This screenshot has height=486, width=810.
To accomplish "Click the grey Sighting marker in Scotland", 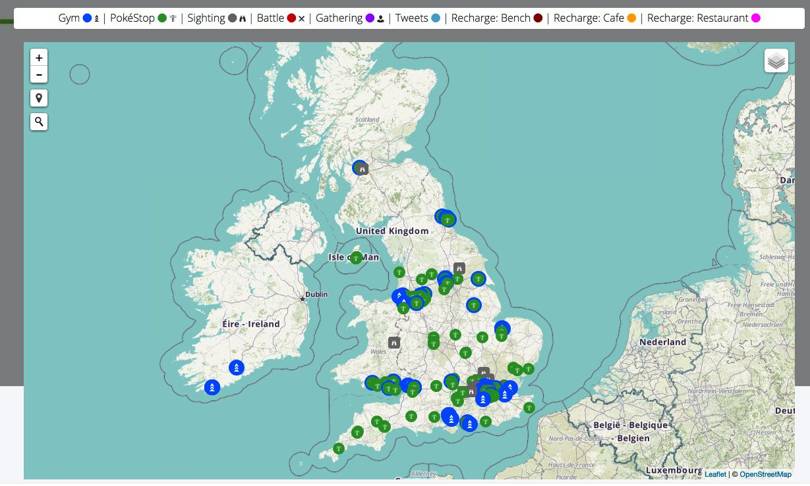I will pos(362,169).
